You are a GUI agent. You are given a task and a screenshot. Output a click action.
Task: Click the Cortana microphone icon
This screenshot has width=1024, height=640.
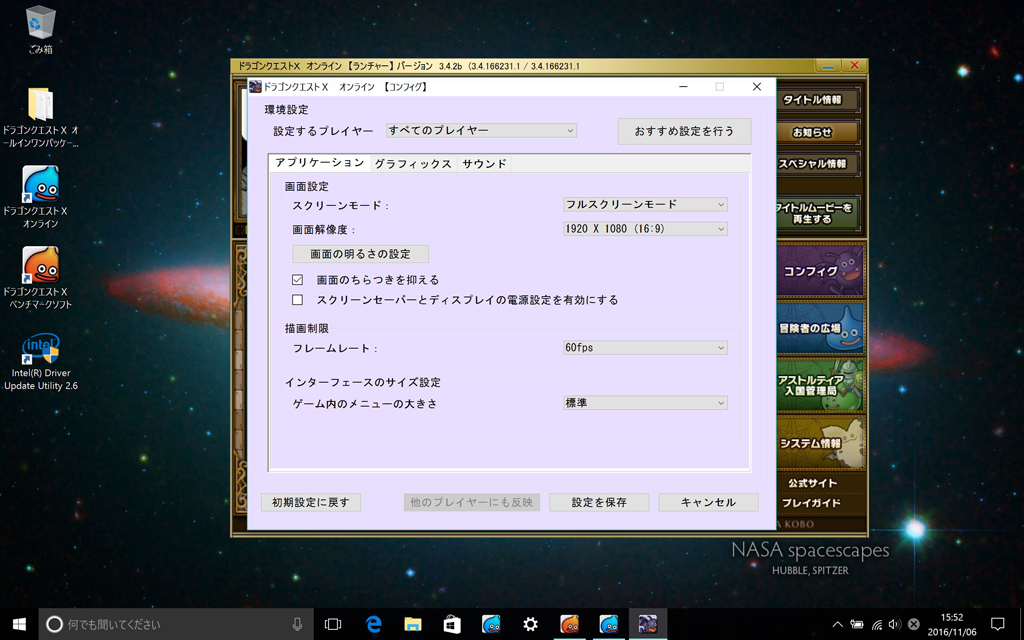(297, 624)
